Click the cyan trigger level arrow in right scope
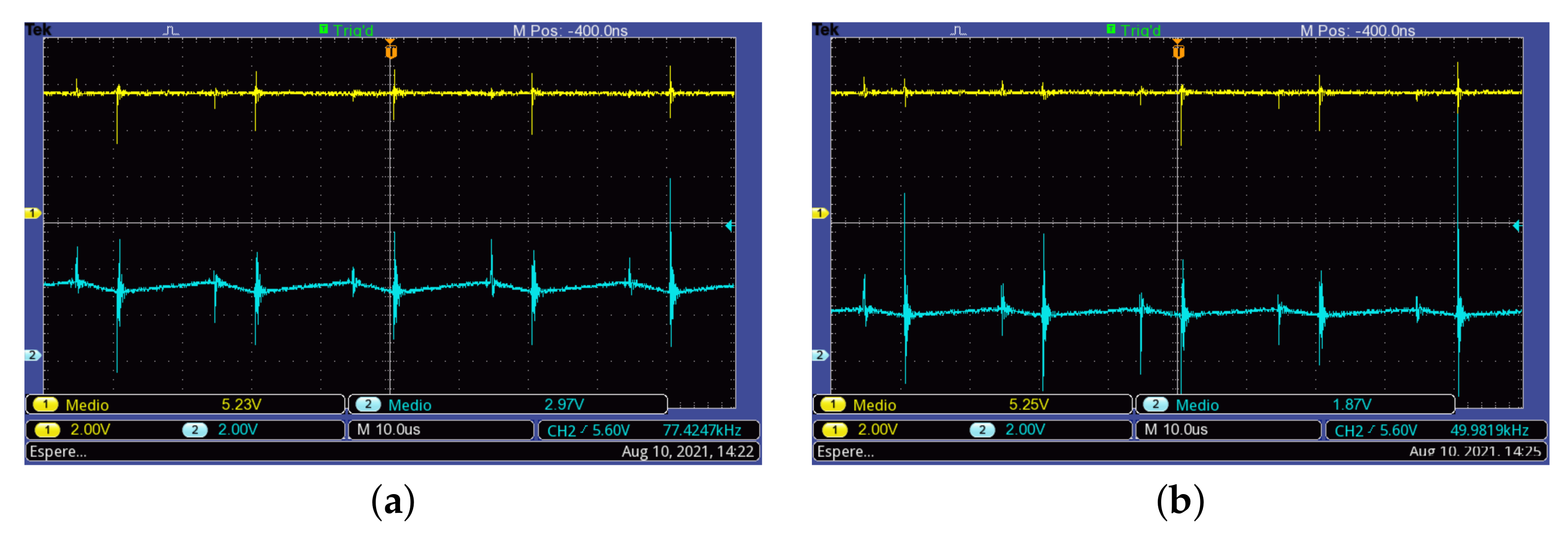Viewport: 1568px width, 534px height. pyautogui.click(x=1516, y=226)
